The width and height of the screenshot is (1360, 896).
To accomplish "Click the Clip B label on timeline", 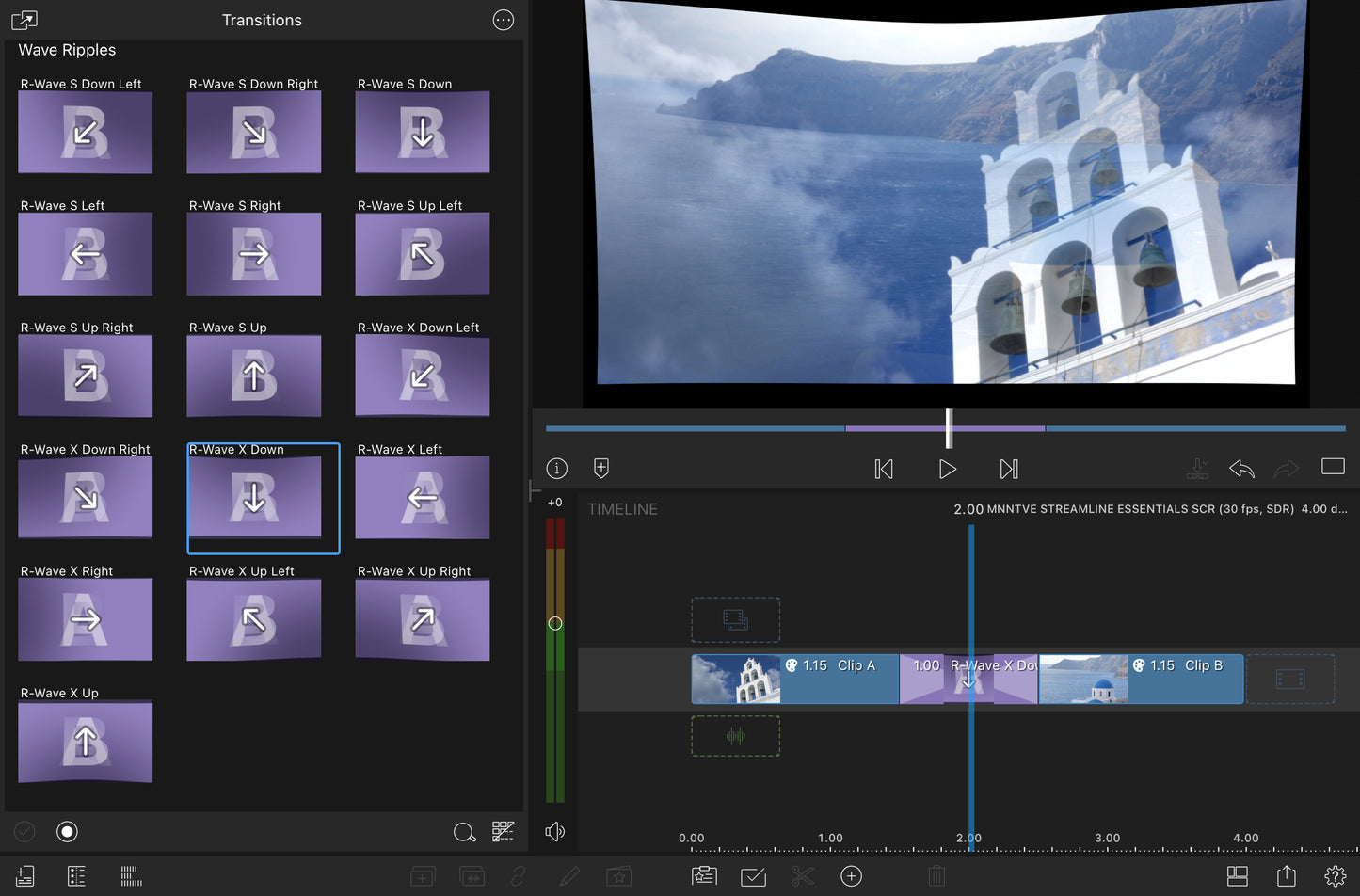I will (x=1203, y=665).
